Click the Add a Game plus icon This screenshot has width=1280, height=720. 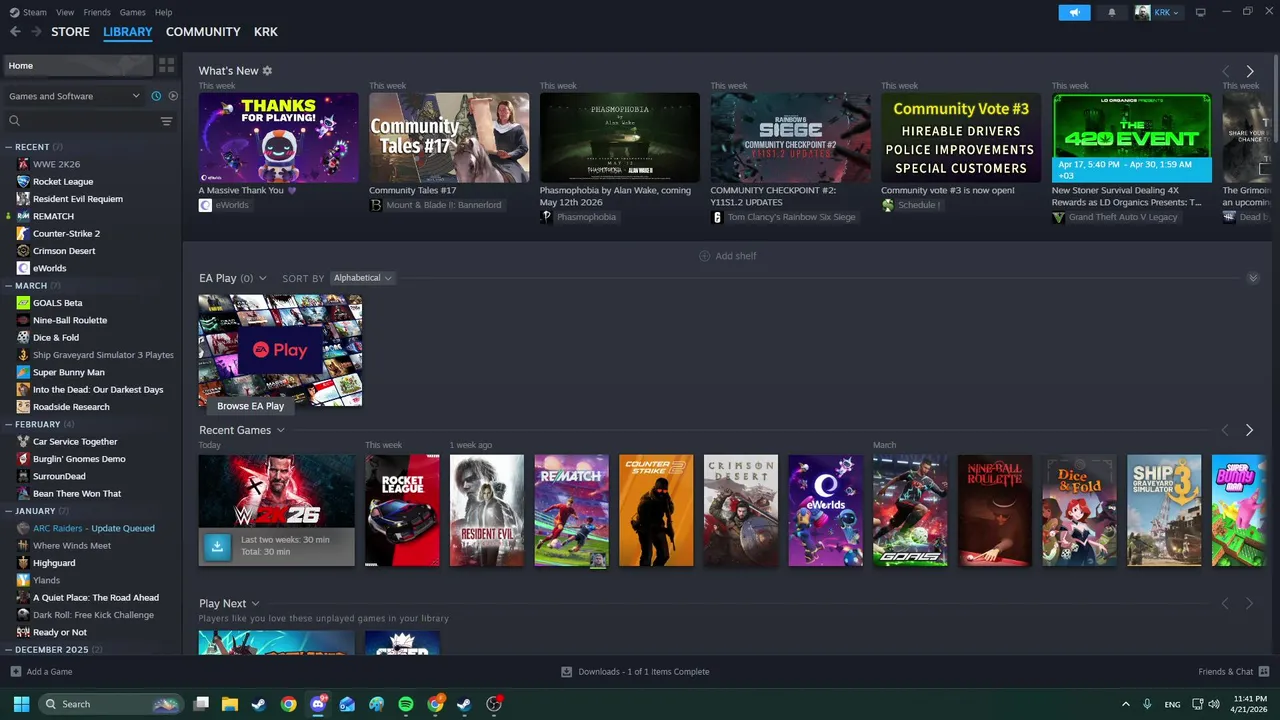pos(15,672)
